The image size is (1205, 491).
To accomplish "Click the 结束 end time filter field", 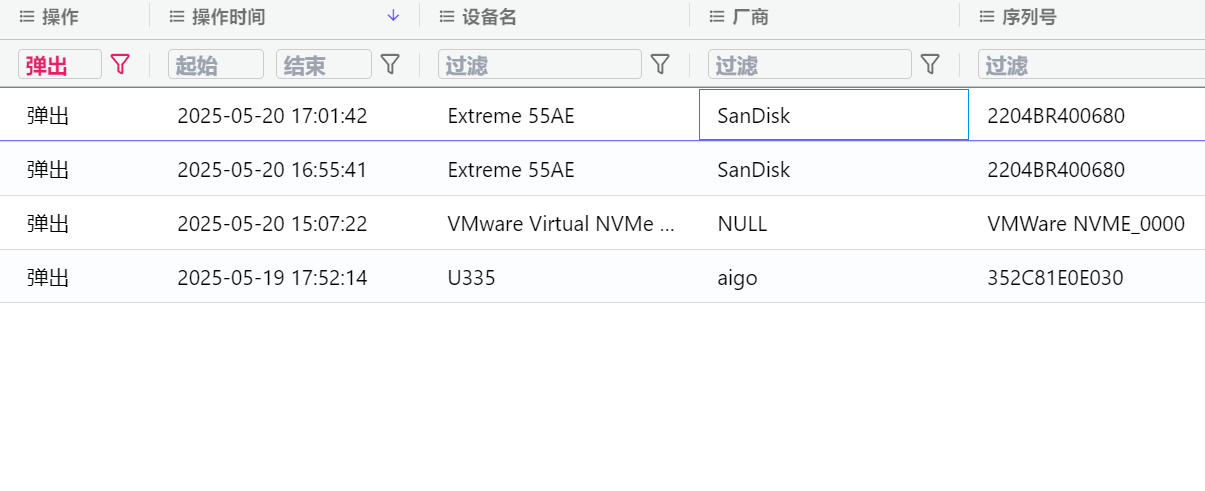I will tap(324, 64).
